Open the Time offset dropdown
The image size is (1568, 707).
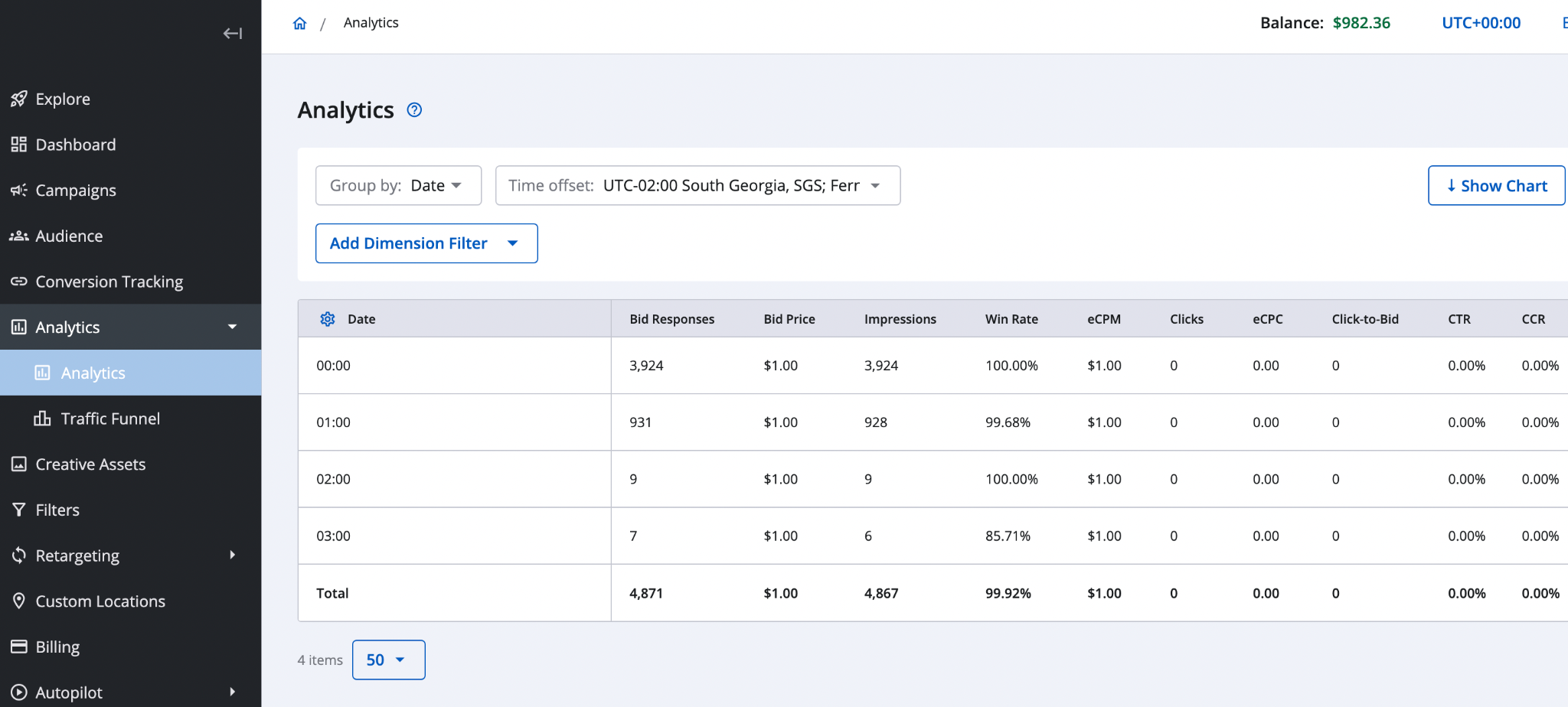pyautogui.click(x=697, y=185)
